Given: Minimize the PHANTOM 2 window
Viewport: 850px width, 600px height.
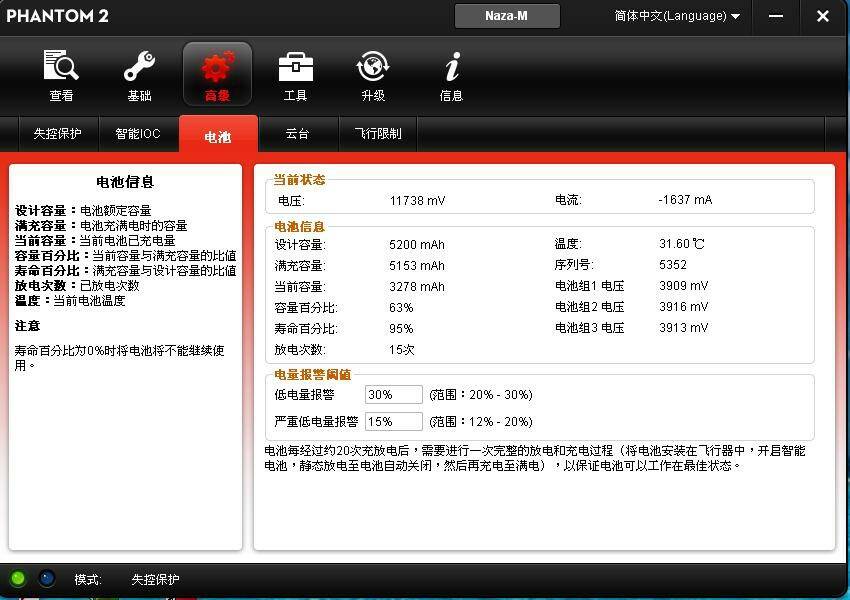Looking at the screenshot, I should [776, 16].
